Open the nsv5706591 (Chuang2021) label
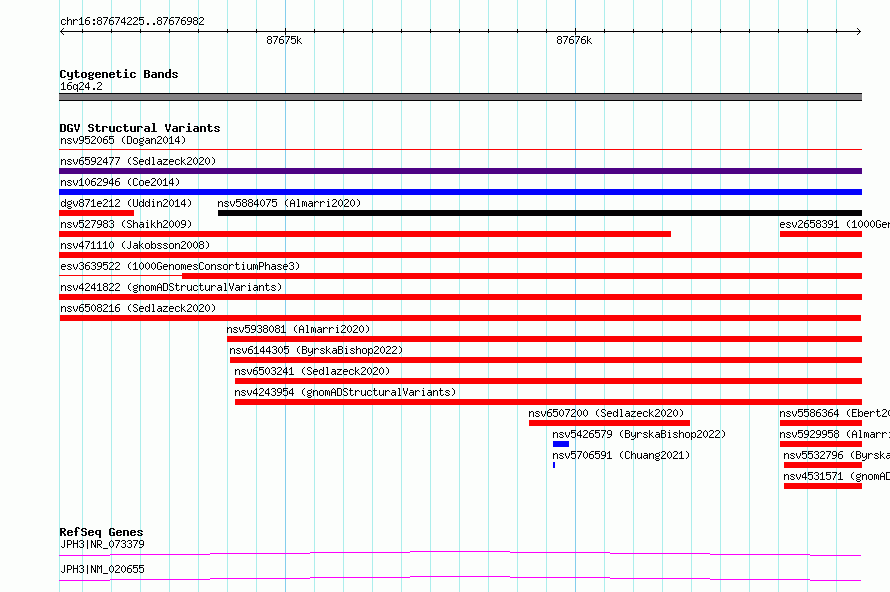The width and height of the screenshot is (890, 592). tap(621, 455)
